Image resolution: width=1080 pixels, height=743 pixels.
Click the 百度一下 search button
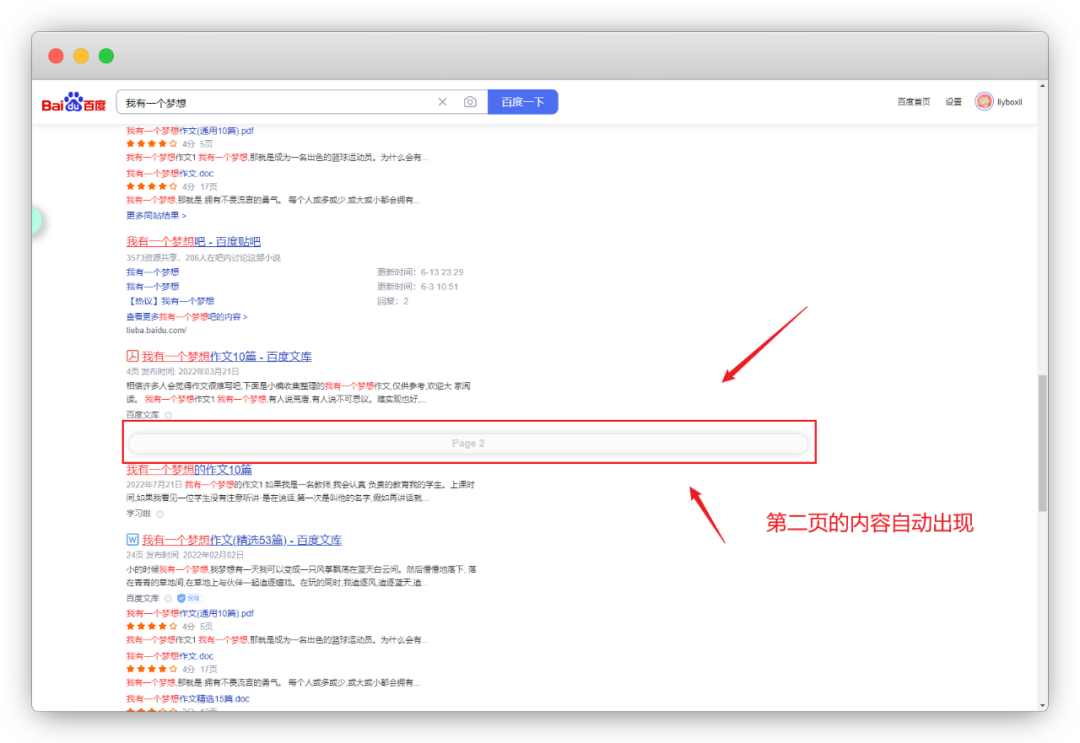pos(523,102)
